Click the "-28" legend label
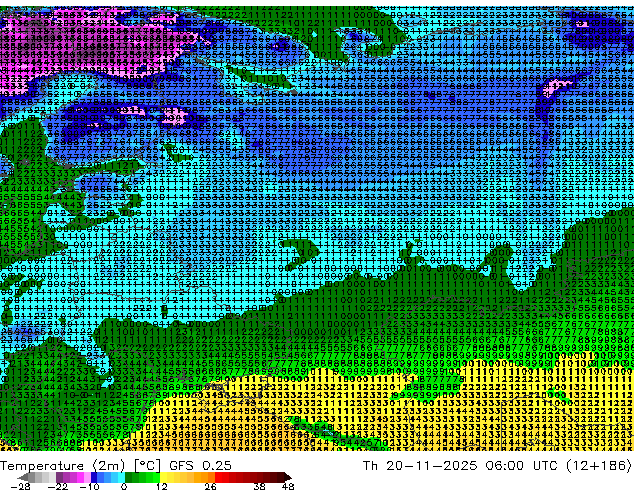Viewport: 634px width, 490px height. coord(21,486)
